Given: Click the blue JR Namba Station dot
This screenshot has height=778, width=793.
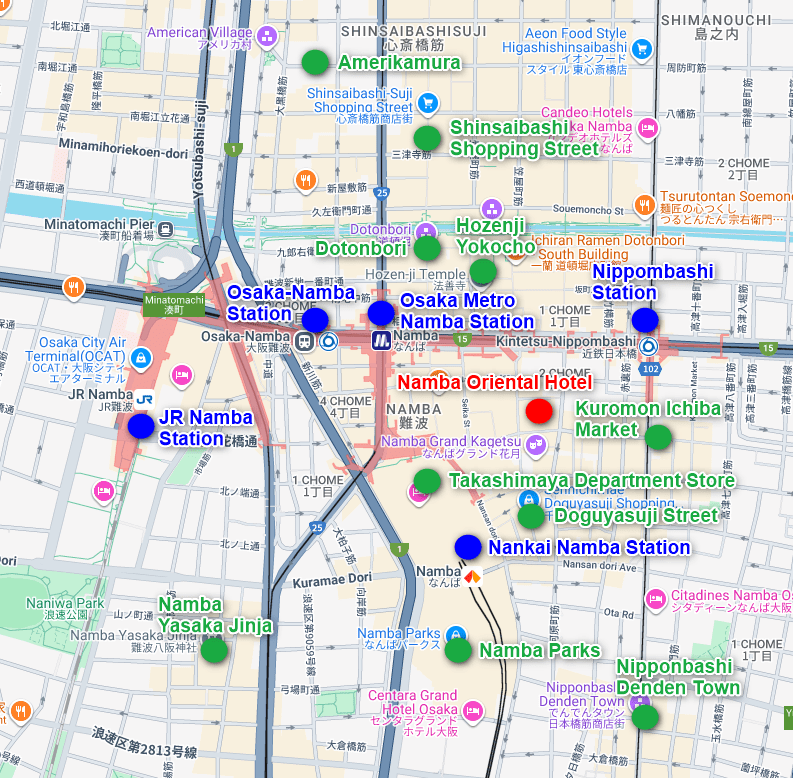Looking at the screenshot, I should (141, 426).
